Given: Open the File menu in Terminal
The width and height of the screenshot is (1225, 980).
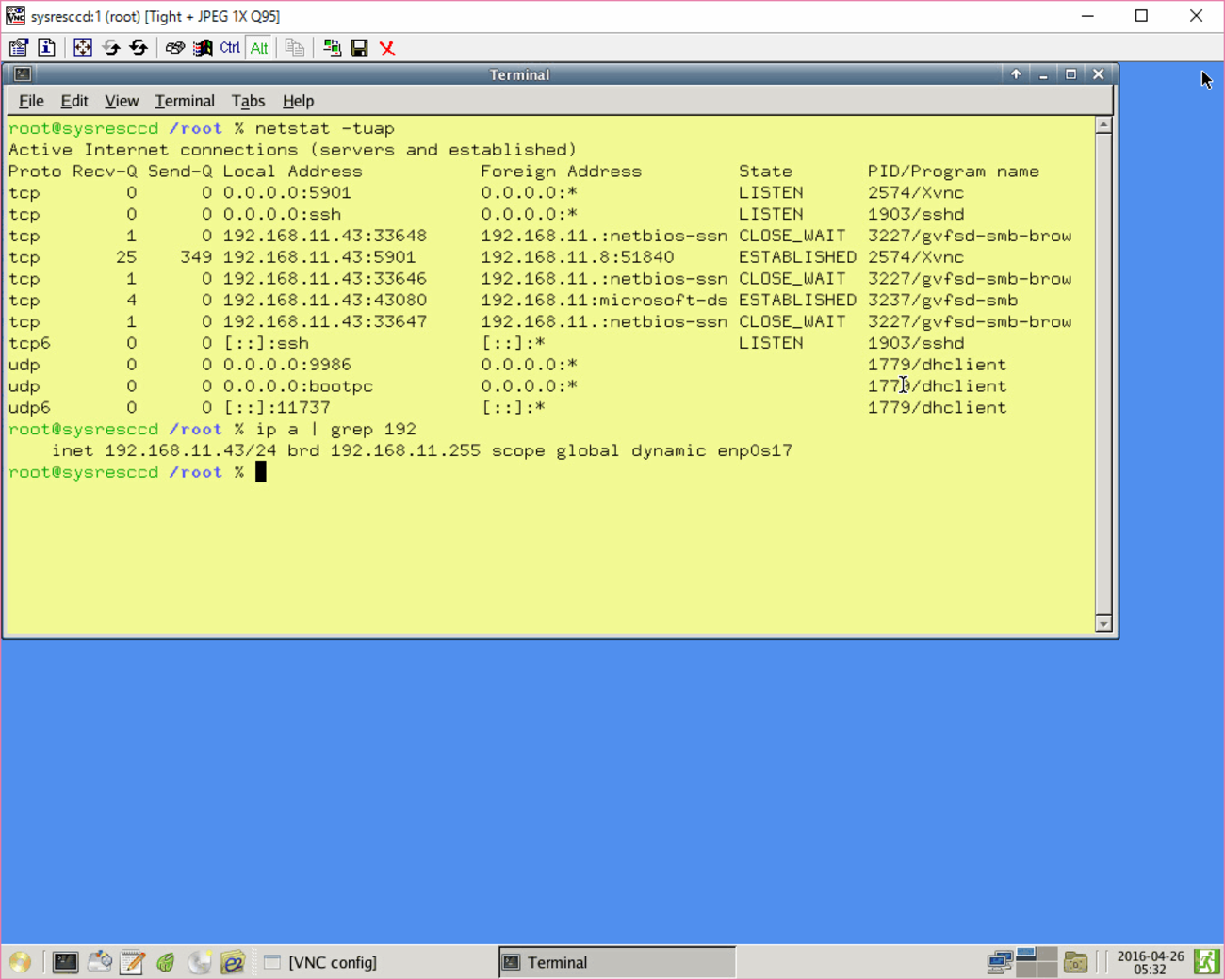Looking at the screenshot, I should pyautogui.click(x=31, y=101).
